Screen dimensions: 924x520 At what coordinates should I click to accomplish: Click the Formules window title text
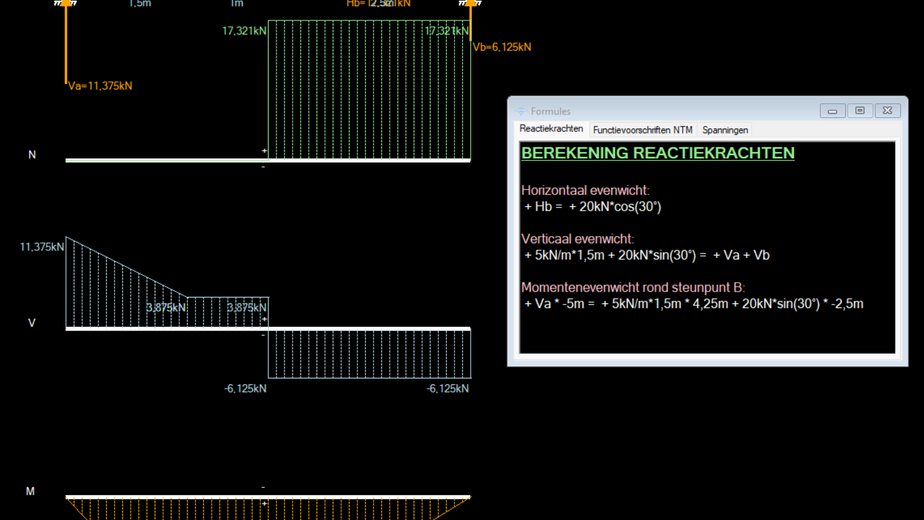tap(550, 111)
